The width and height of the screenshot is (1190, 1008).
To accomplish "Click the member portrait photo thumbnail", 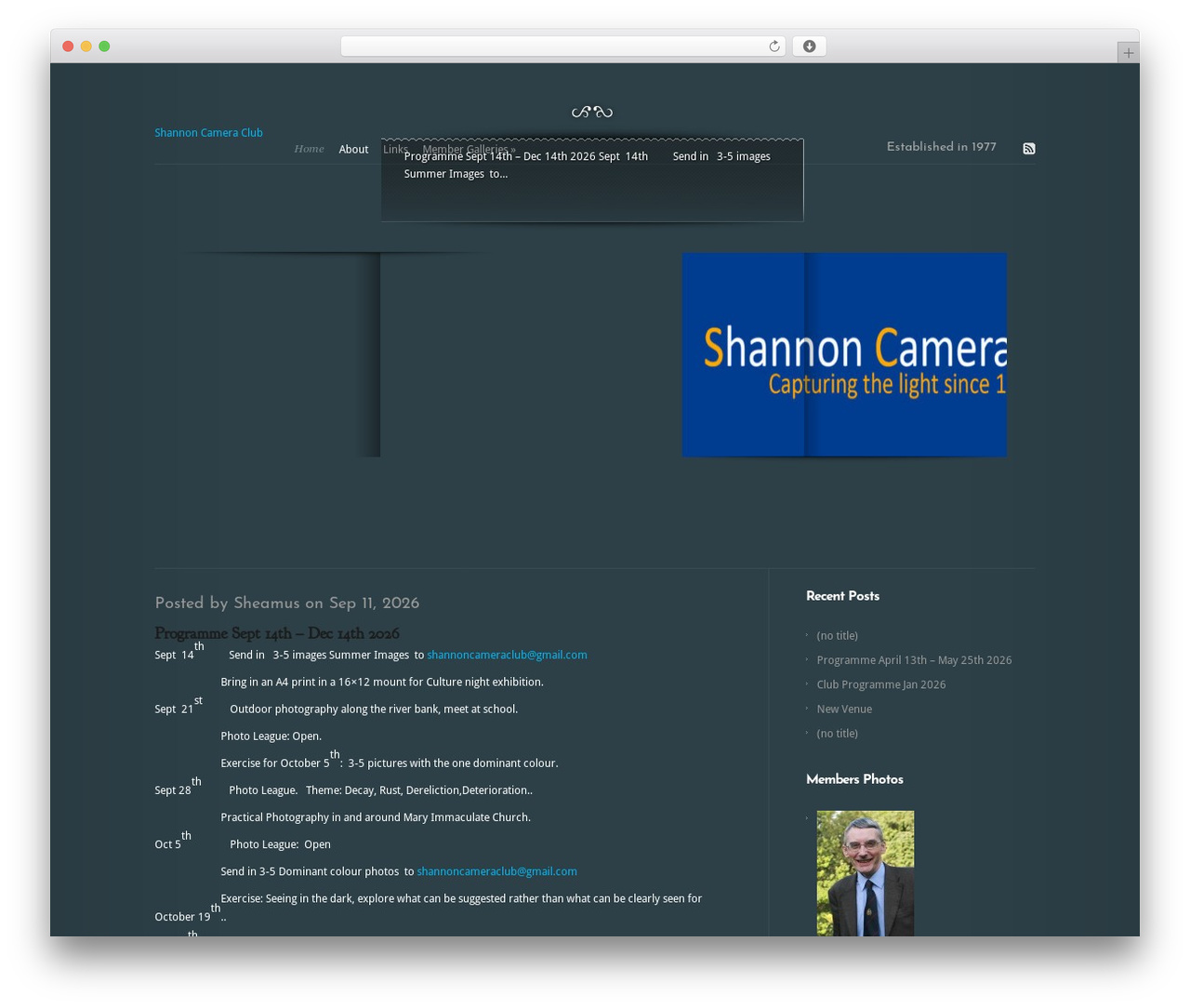I will [x=865, y=873].
